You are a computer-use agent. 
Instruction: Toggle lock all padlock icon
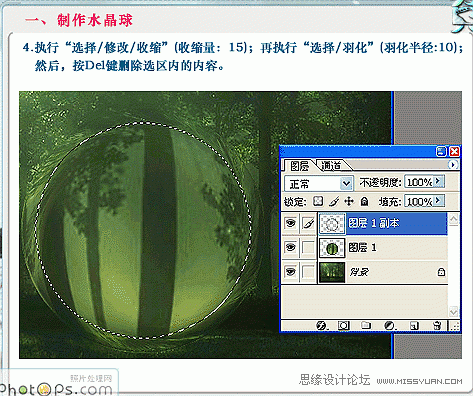click(365, 201)
